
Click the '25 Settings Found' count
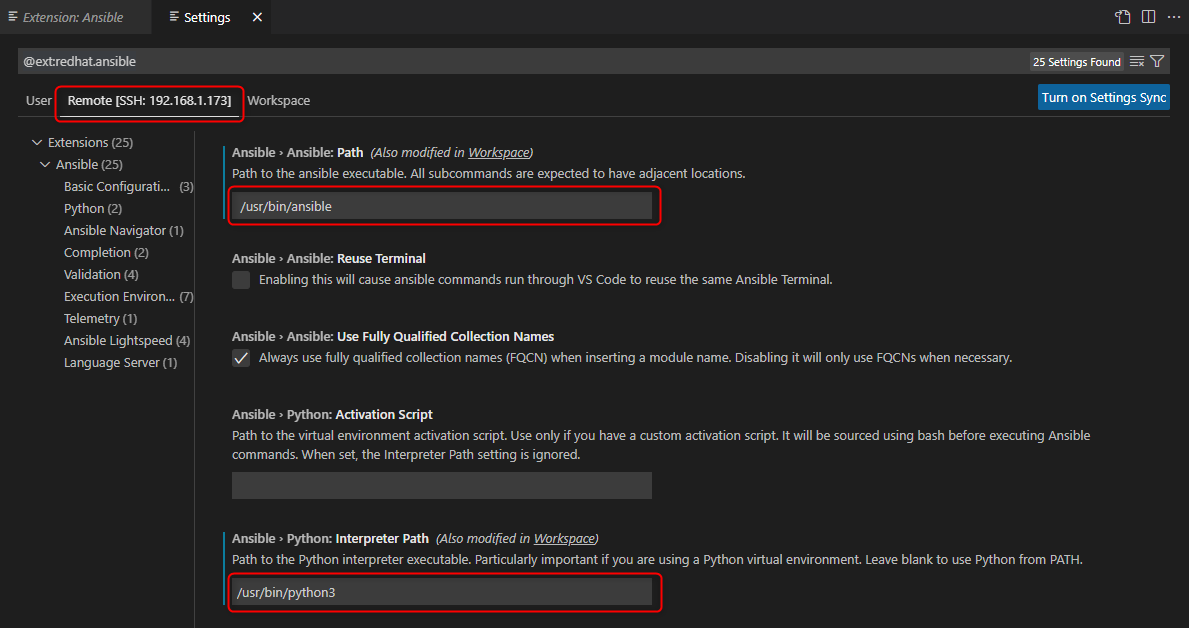click(x=1077, y=62)
